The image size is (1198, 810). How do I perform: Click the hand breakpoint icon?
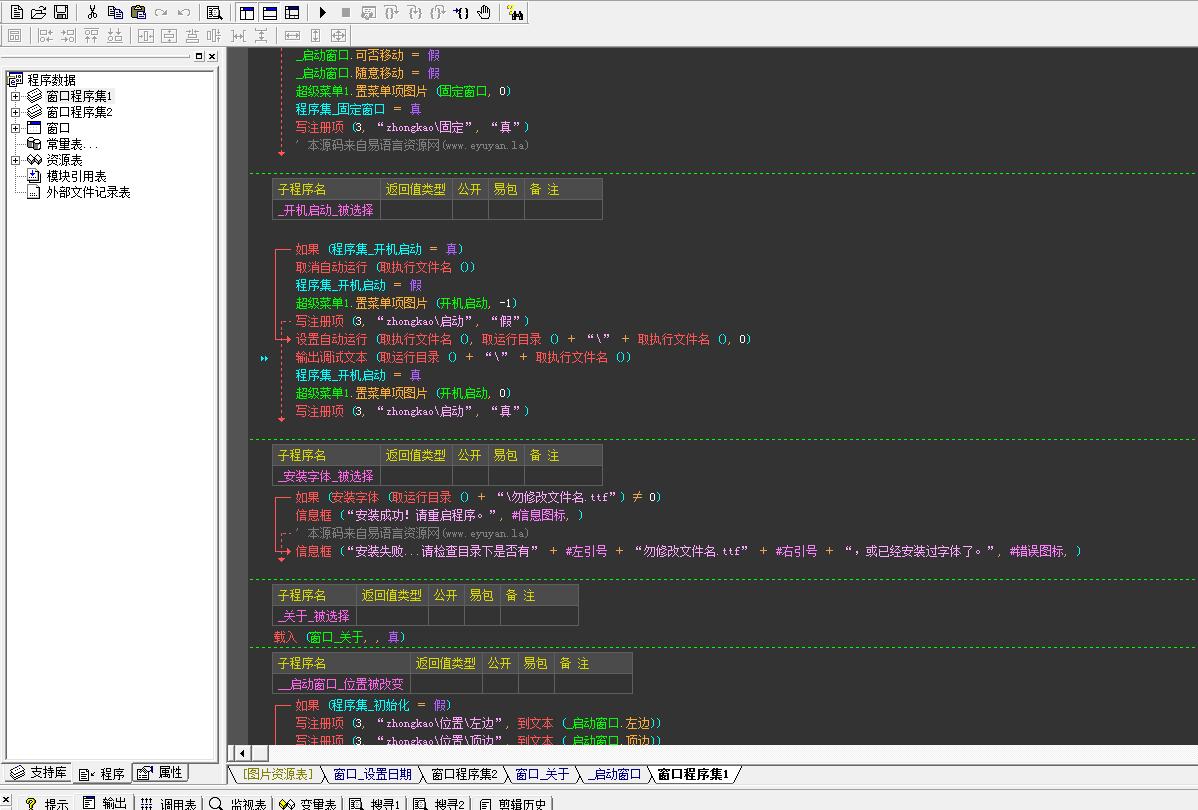[484, 12]
